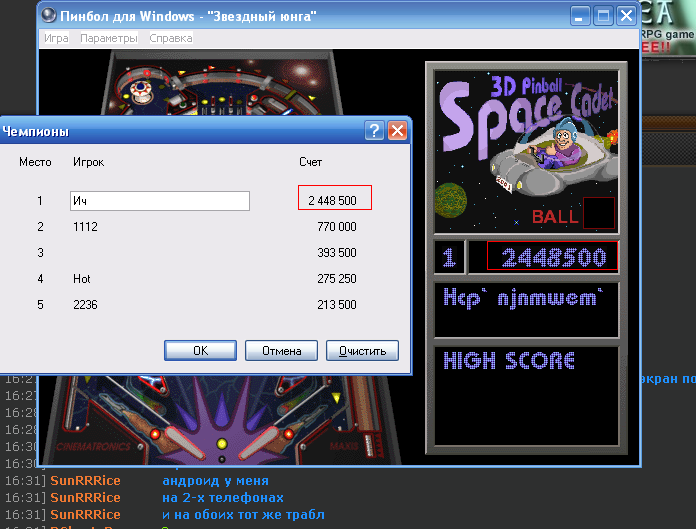Maximize the Pinball window

coord(603,15)
